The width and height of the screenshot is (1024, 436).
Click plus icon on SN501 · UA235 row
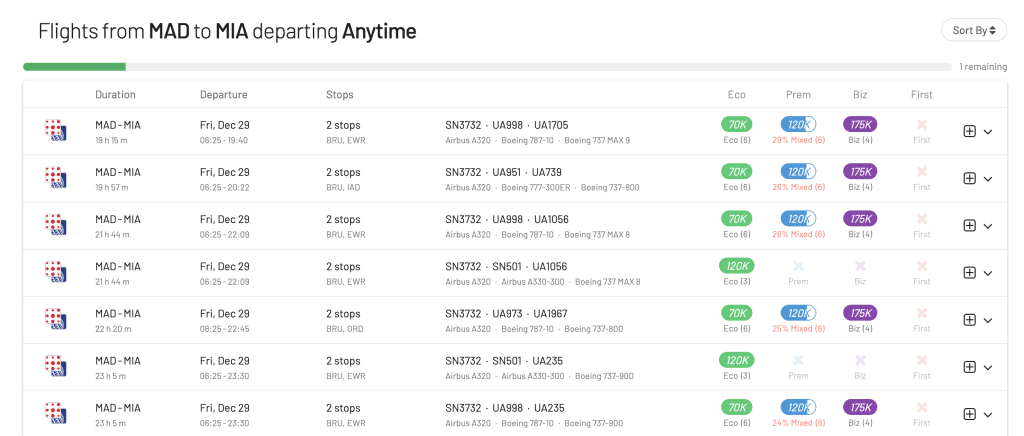click(x=970, y=367)
